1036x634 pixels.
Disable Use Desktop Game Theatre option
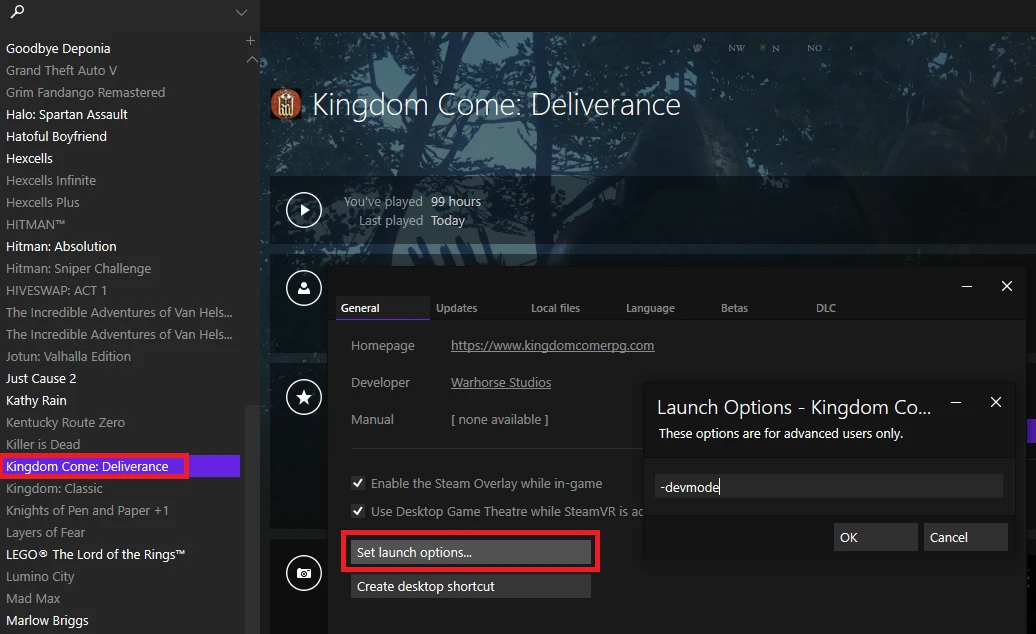pyautogui.click(x=357, y=511)
